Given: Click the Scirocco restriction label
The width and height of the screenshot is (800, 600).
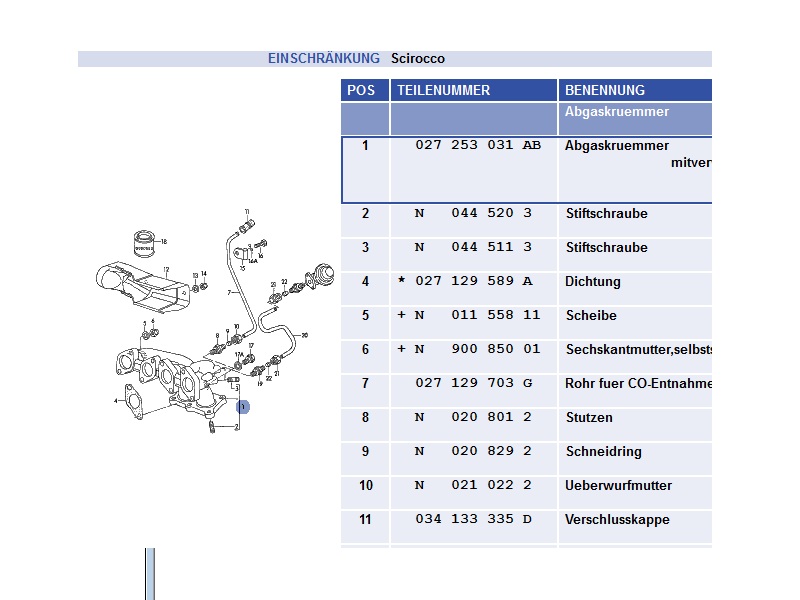Looking at the screenshot, I should pos(418,59).
